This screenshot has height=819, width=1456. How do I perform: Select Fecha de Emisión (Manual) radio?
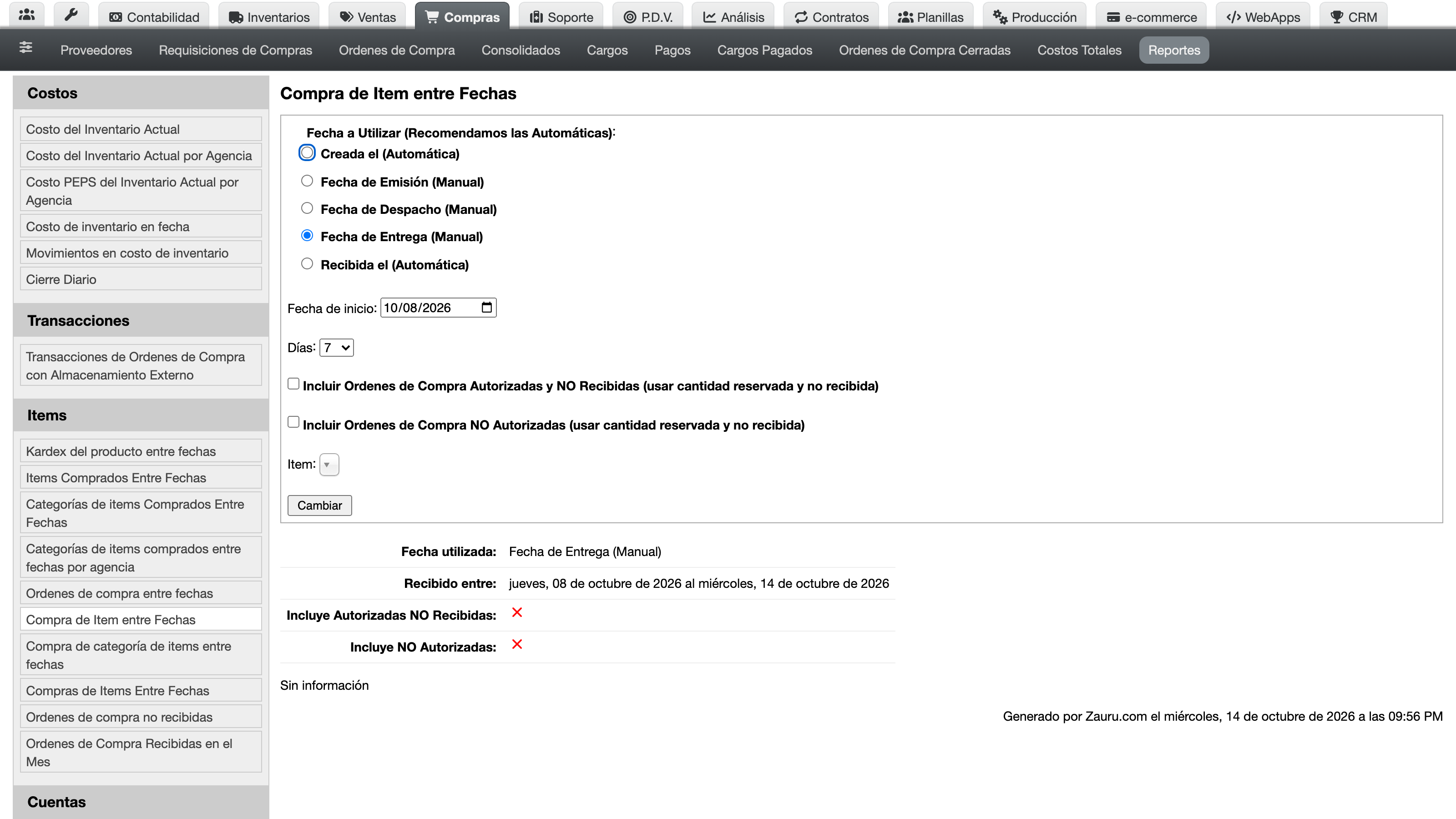307,181
